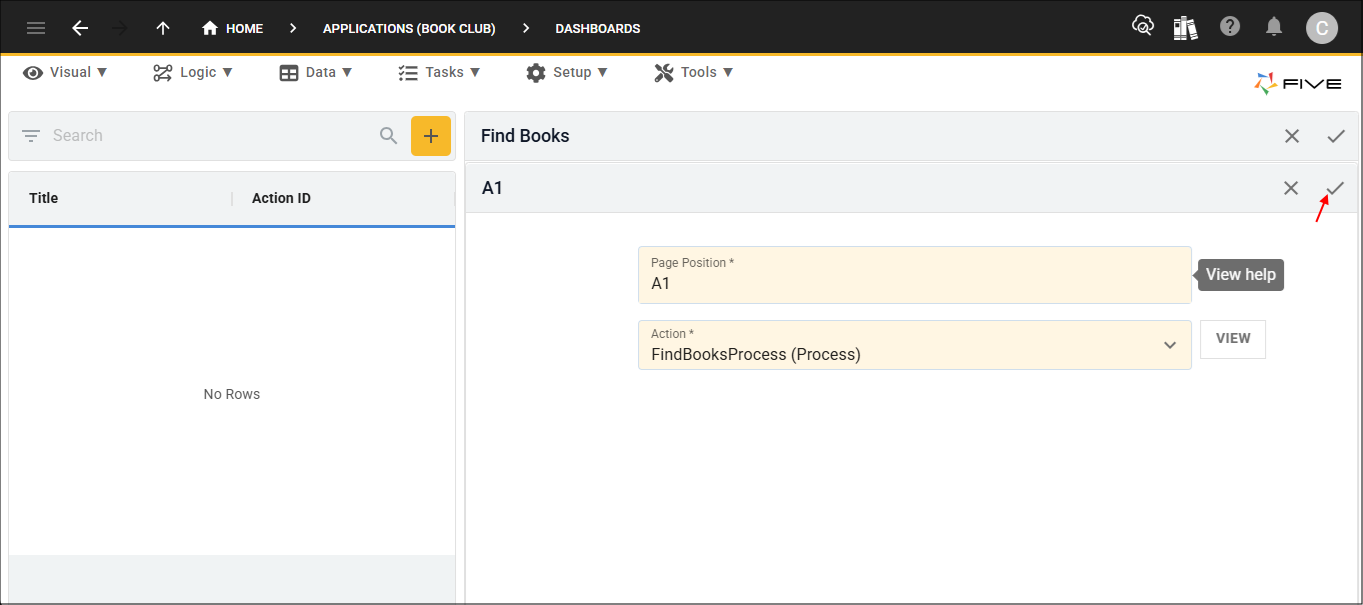Click the up arrow navigation icon
The width and height of the screenshot is (1363, 605).
(163, 28)
